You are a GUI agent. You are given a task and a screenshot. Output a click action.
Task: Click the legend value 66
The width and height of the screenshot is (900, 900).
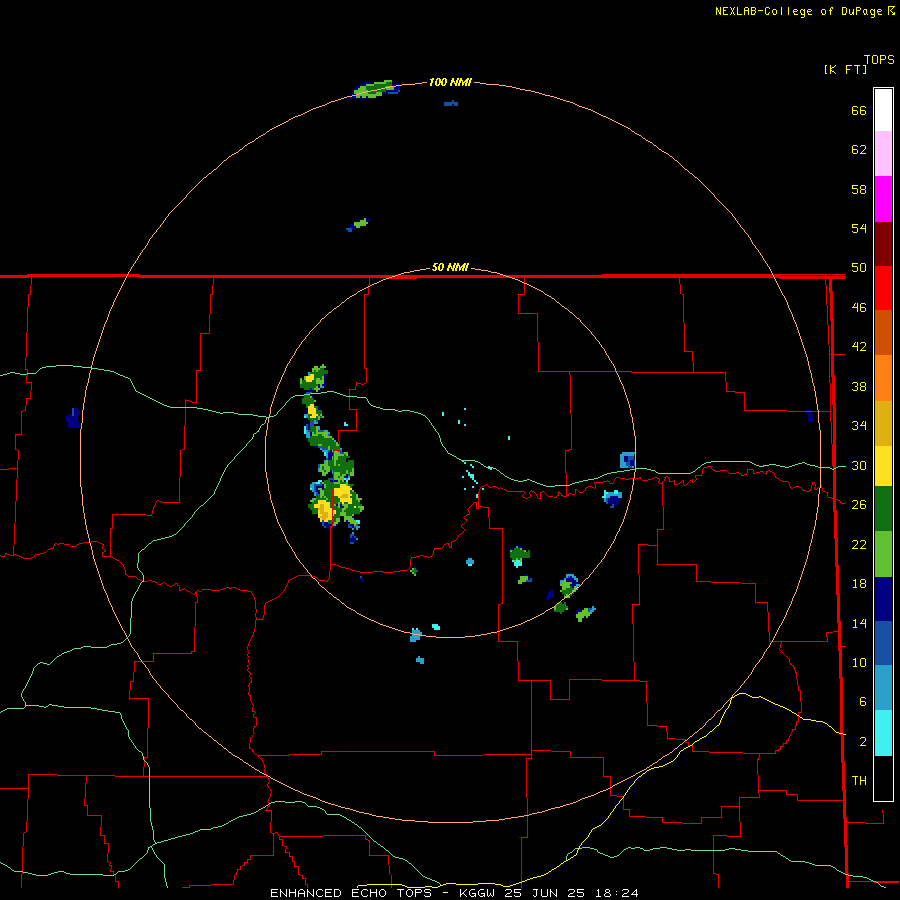859,110
